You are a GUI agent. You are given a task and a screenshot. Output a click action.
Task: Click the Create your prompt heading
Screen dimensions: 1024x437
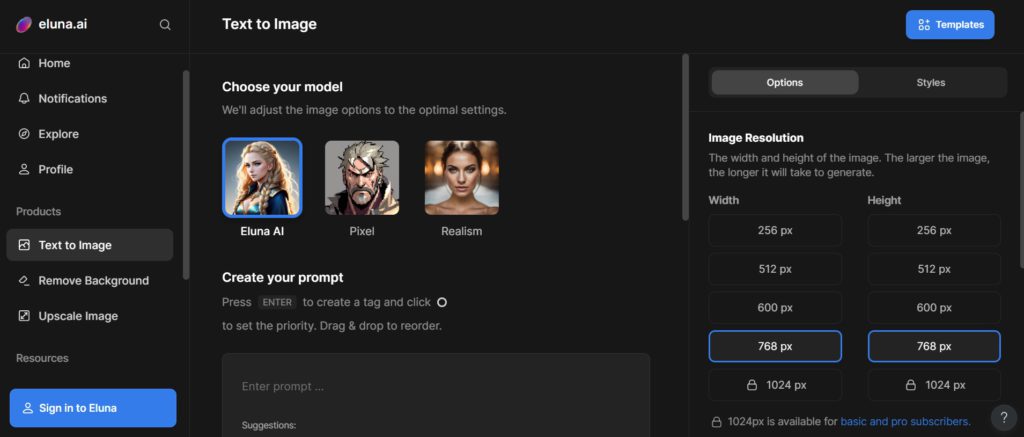(x=283, y=278)
